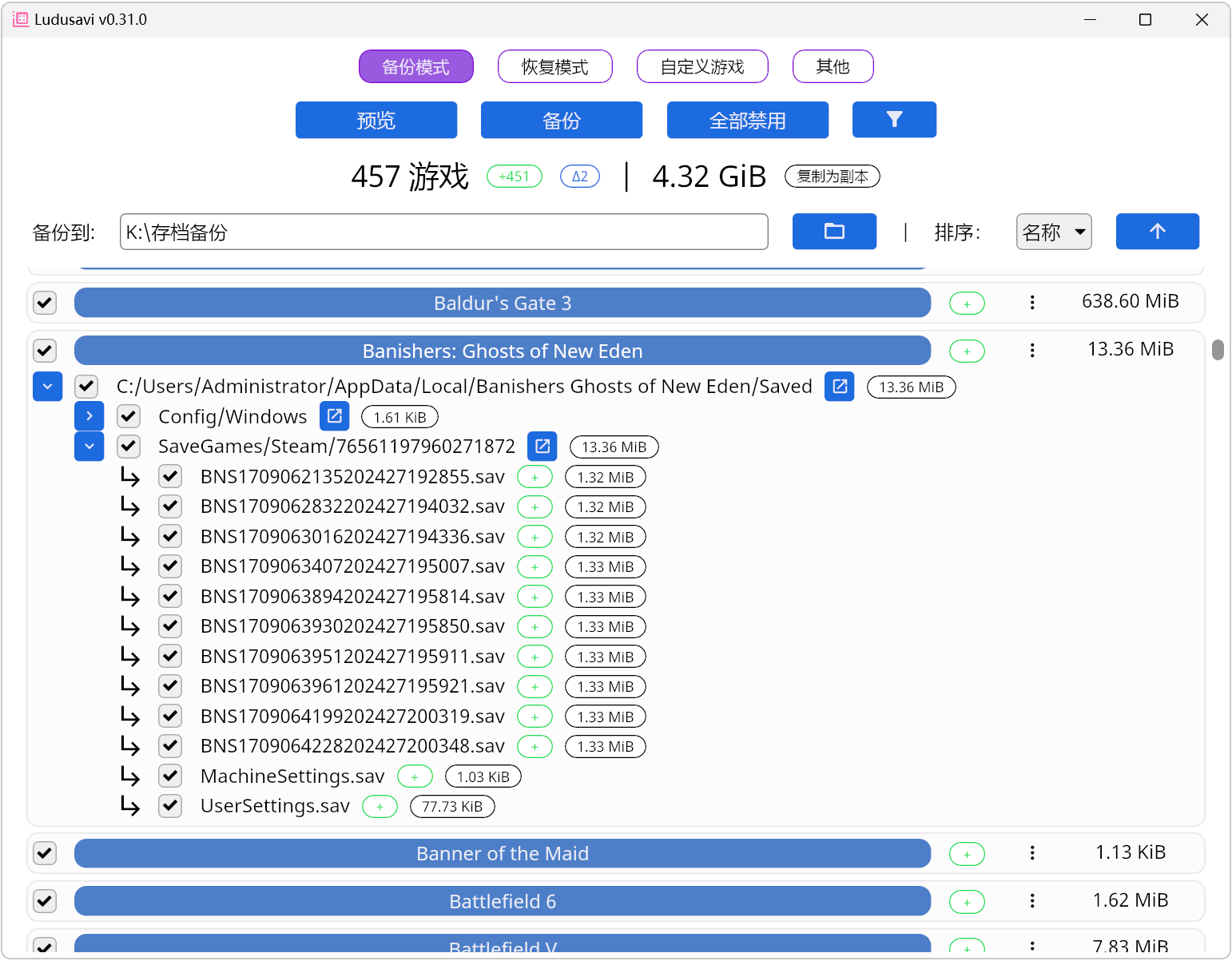This screenshot has width=1232, height=961.
Task: Click the plus badge next to BNS17090630162​02427194336.sav
Action: click(x=535, y=538)
